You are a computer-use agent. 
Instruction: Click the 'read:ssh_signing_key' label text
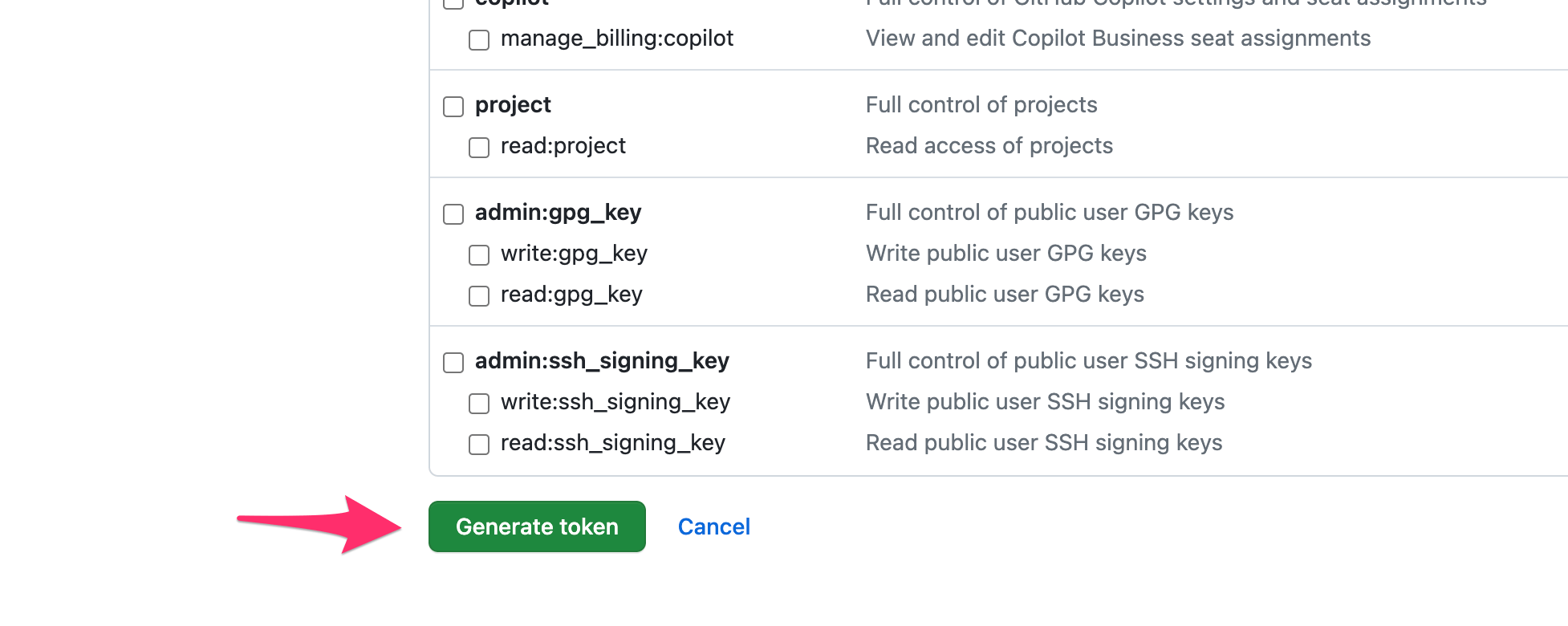[x=612, y=443]
